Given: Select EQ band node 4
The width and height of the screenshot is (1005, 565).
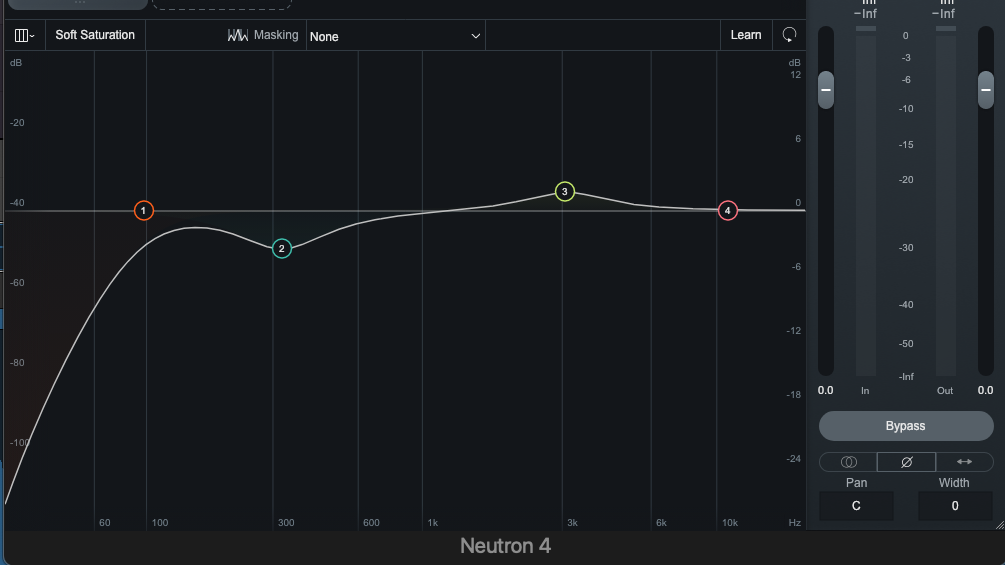Looking at the screenshot, I should point(727,210).
